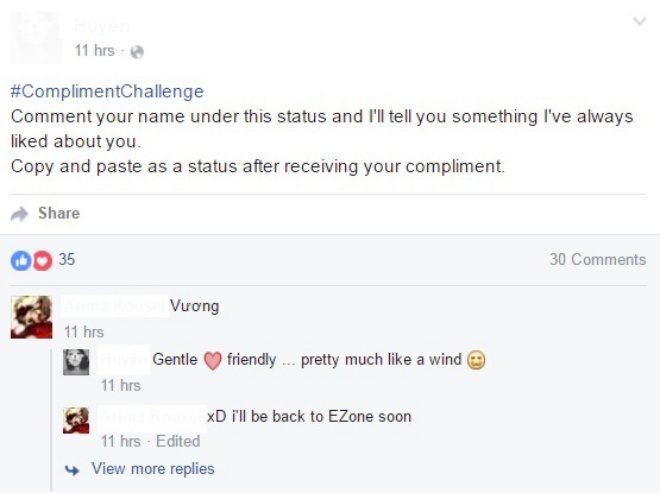Screen dimensions: 660x493
Task: Click the globe privacy icon on the post
Action: 138,51
